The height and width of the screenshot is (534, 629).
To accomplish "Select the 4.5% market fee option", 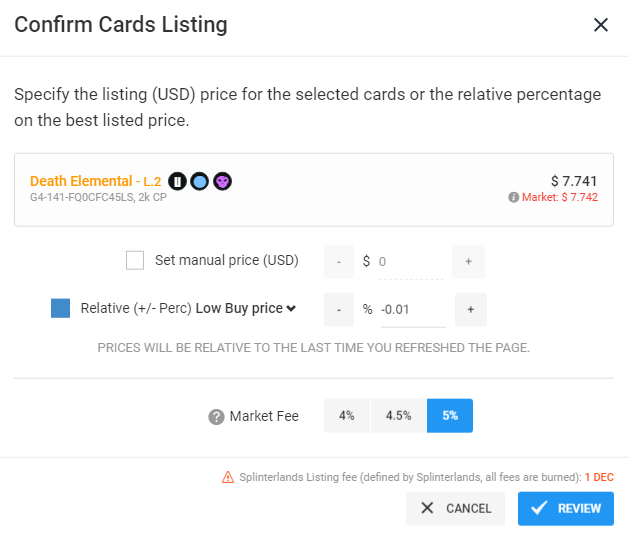I will [398, 416].
